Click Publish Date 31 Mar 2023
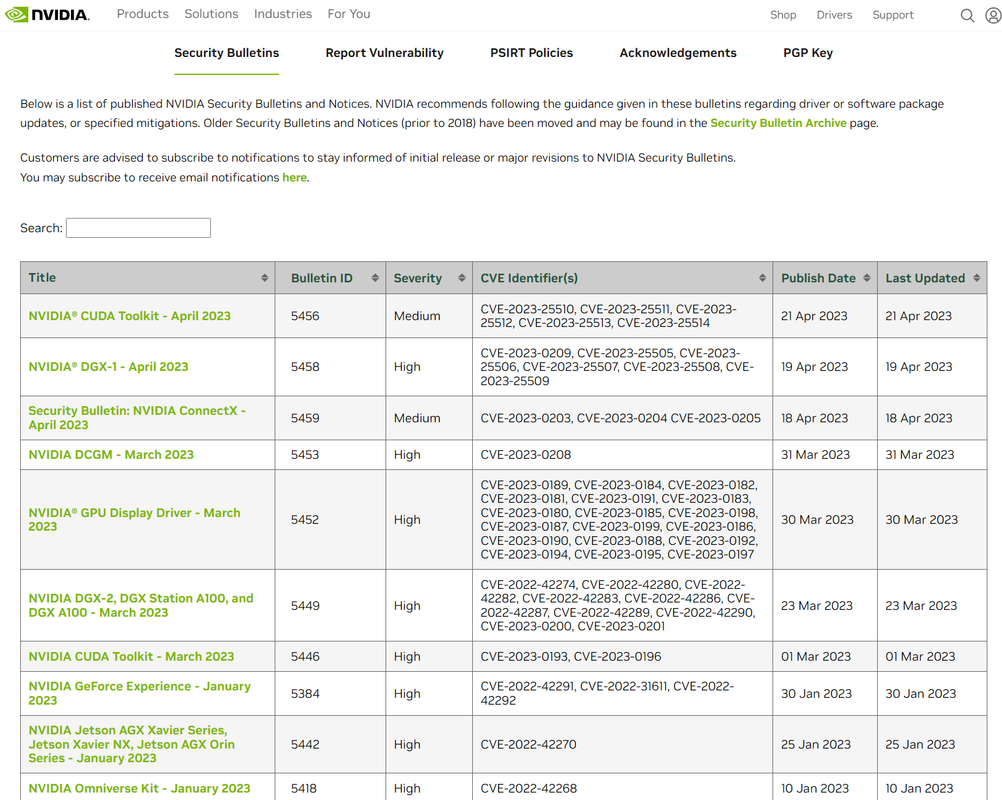 815,454
